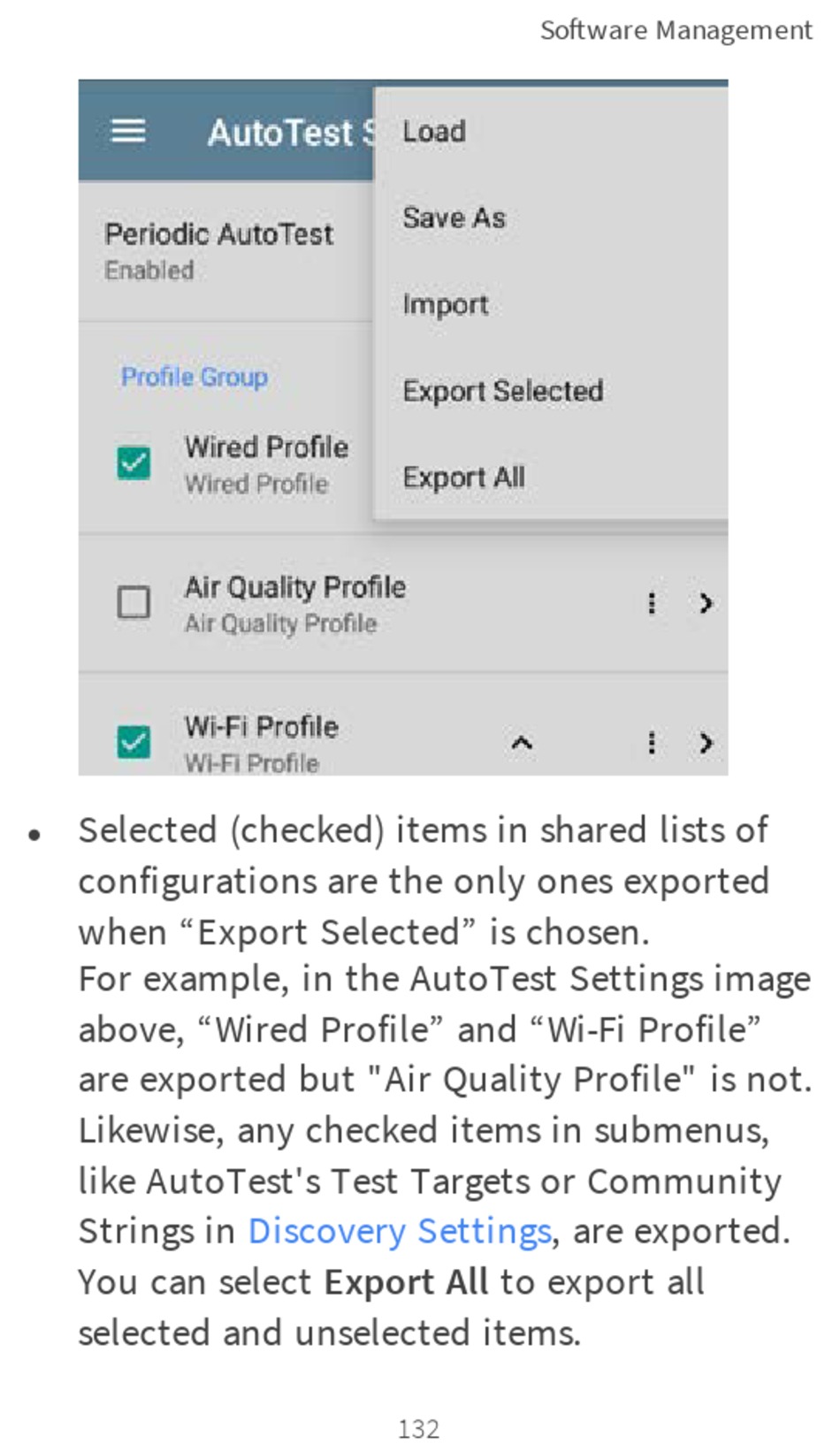Uncheck the Wired Profile checkbox
The width and height of the screenshot is (840, 1452).
coord(134,462)
